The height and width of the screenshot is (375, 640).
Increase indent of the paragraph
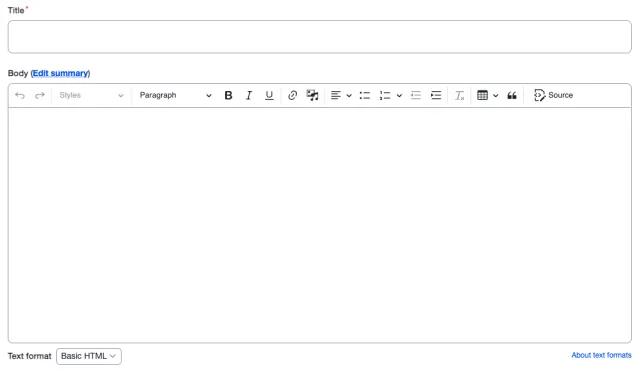[436, 95]
